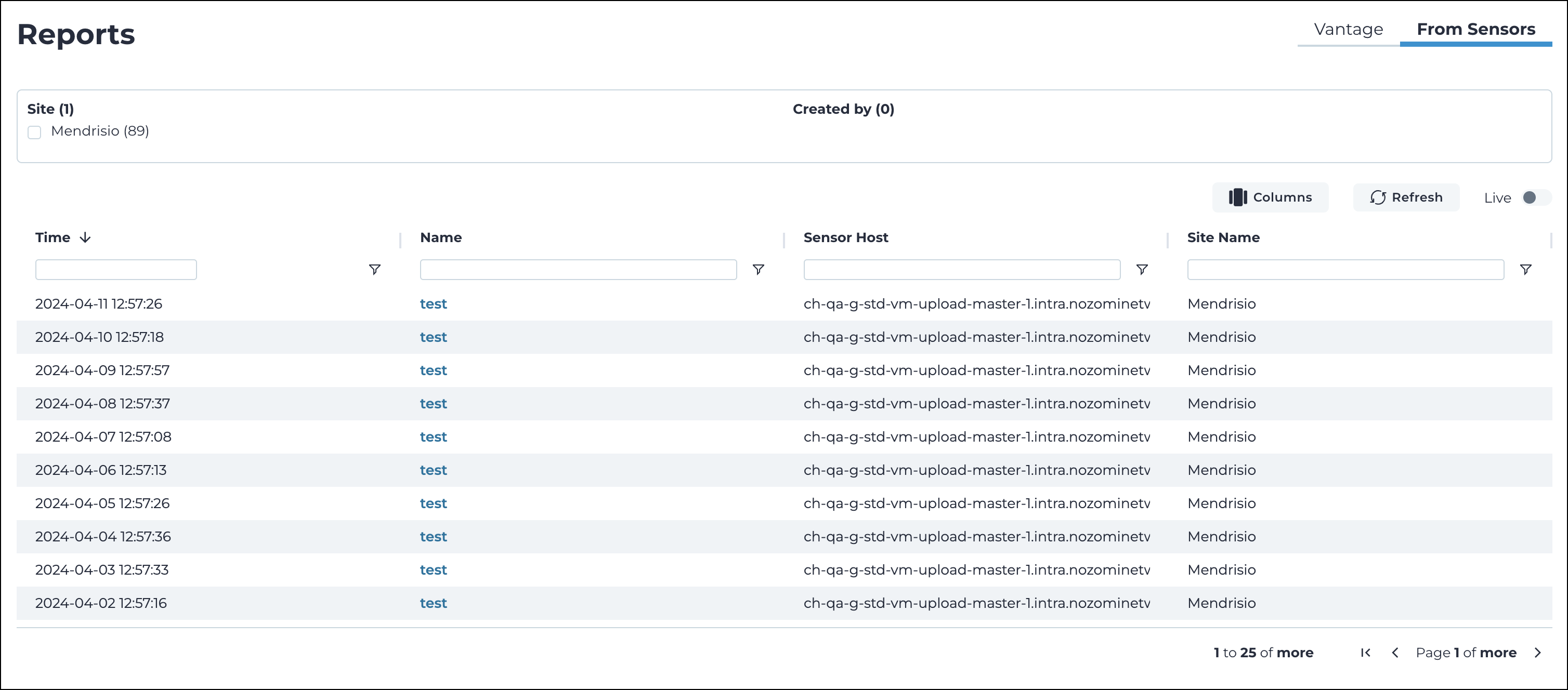The height and width of the screenshot is (690, 1568).
Task: Open test report from 2024-04-11
Action: pos(433,303)
